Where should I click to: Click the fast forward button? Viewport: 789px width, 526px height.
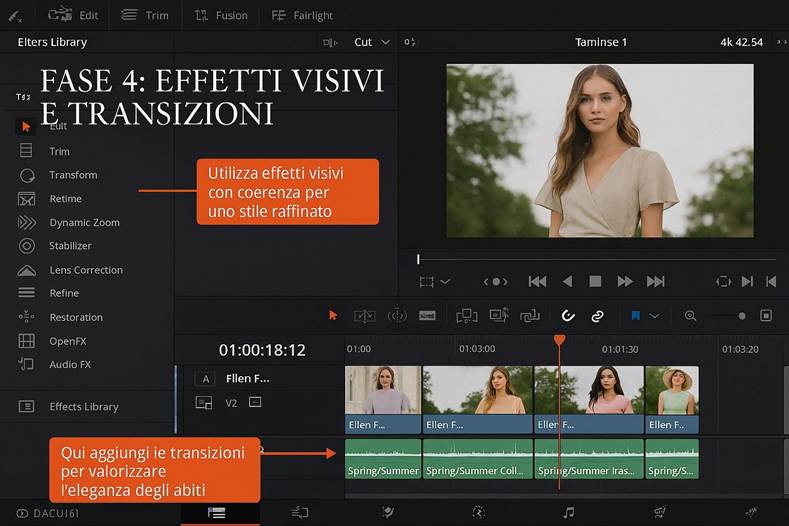624,281
